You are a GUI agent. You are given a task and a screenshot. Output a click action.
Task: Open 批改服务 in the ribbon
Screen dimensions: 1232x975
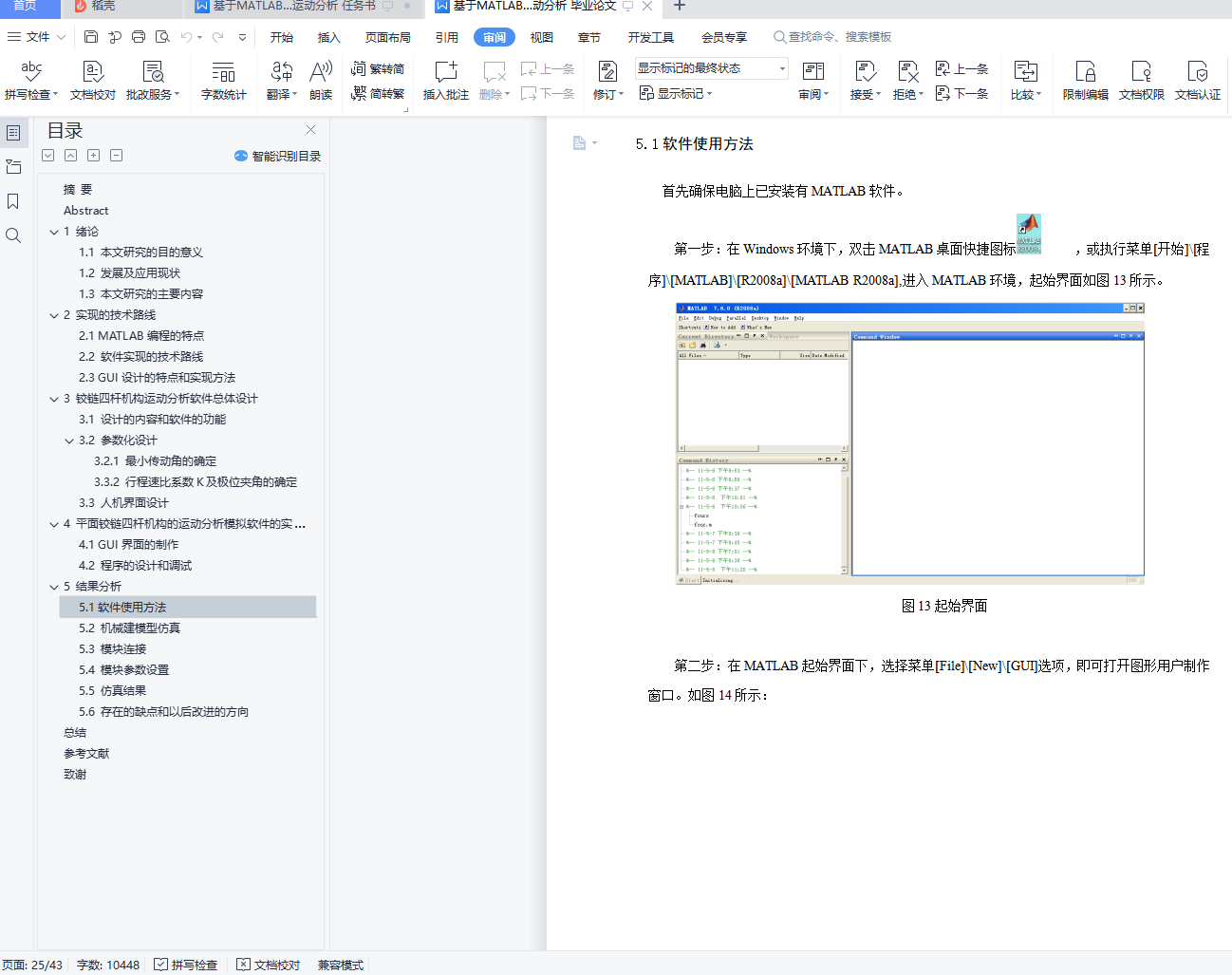(153, 80)
